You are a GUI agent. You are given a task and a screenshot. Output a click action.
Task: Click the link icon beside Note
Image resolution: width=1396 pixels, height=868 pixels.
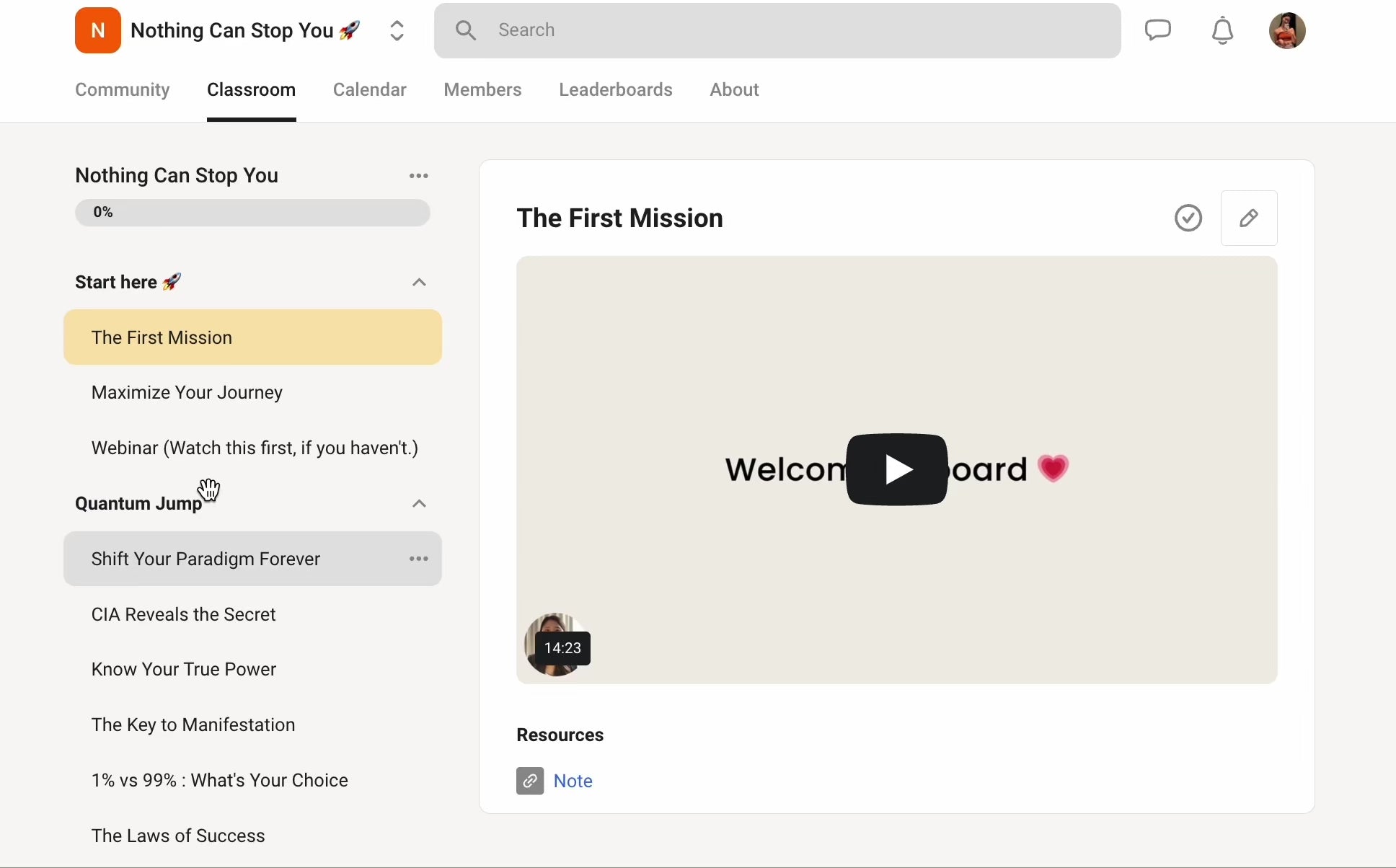click(530, 781)
